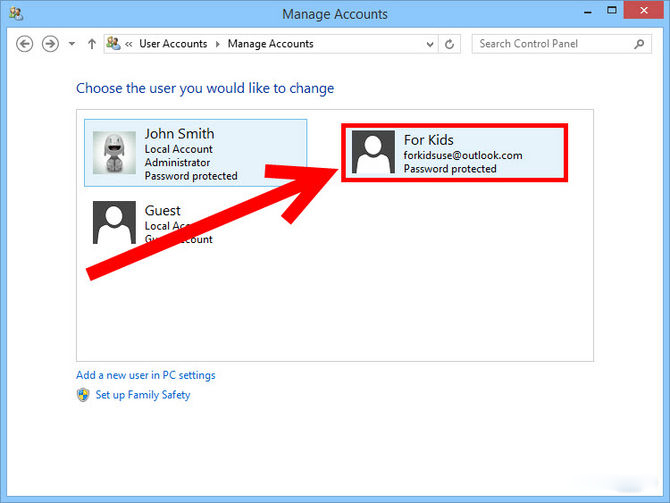Click the double-chevron in the address bar
Image resolution: width=670 pixels, height=503 pixels.
tap(129, 44)
